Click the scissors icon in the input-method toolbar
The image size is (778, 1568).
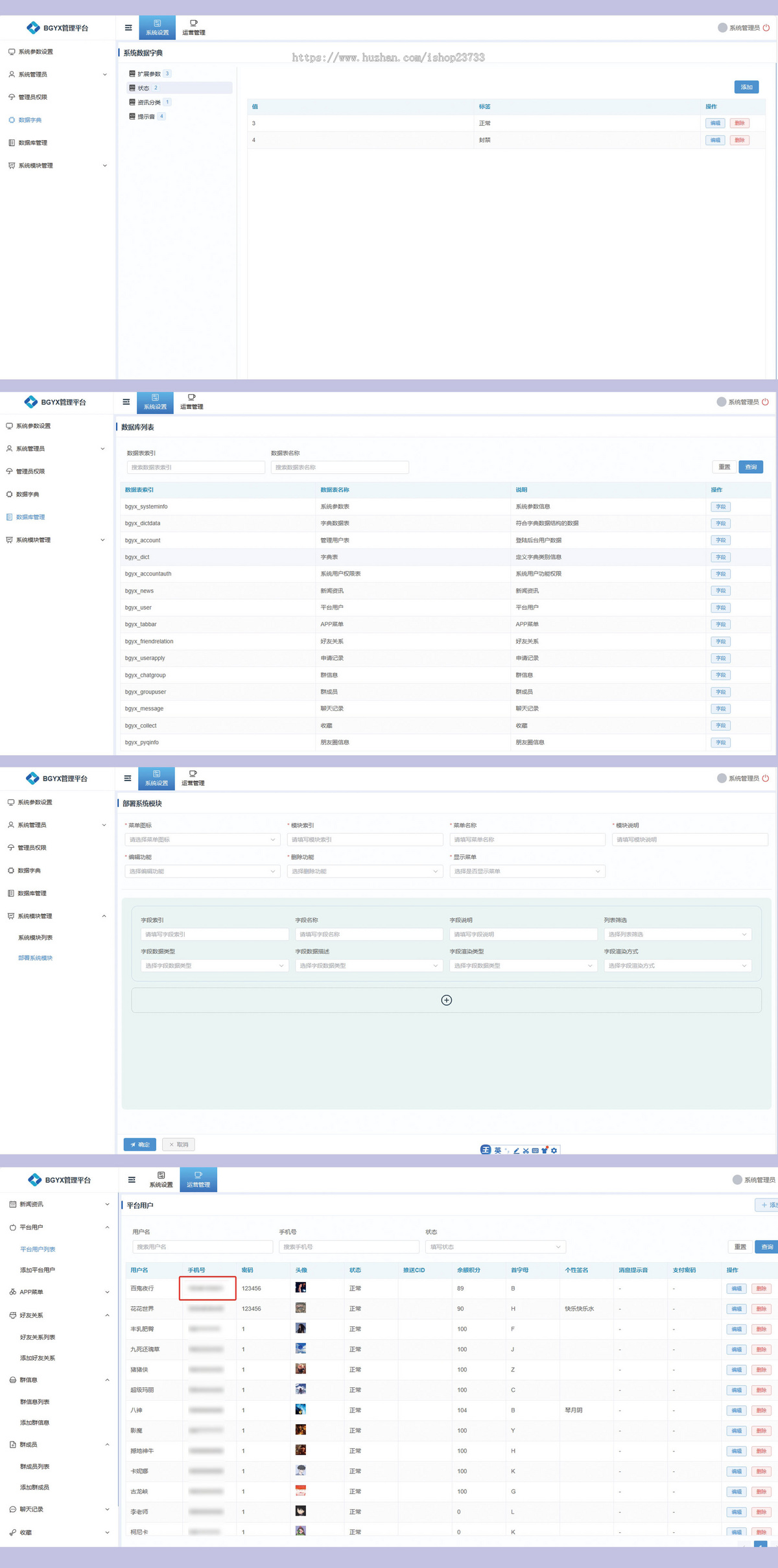(526, 1151)
